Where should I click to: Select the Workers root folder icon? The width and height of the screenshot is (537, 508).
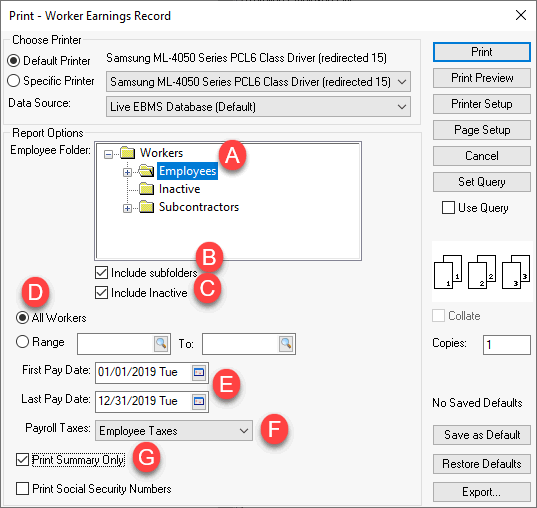(x=128, y=152)
